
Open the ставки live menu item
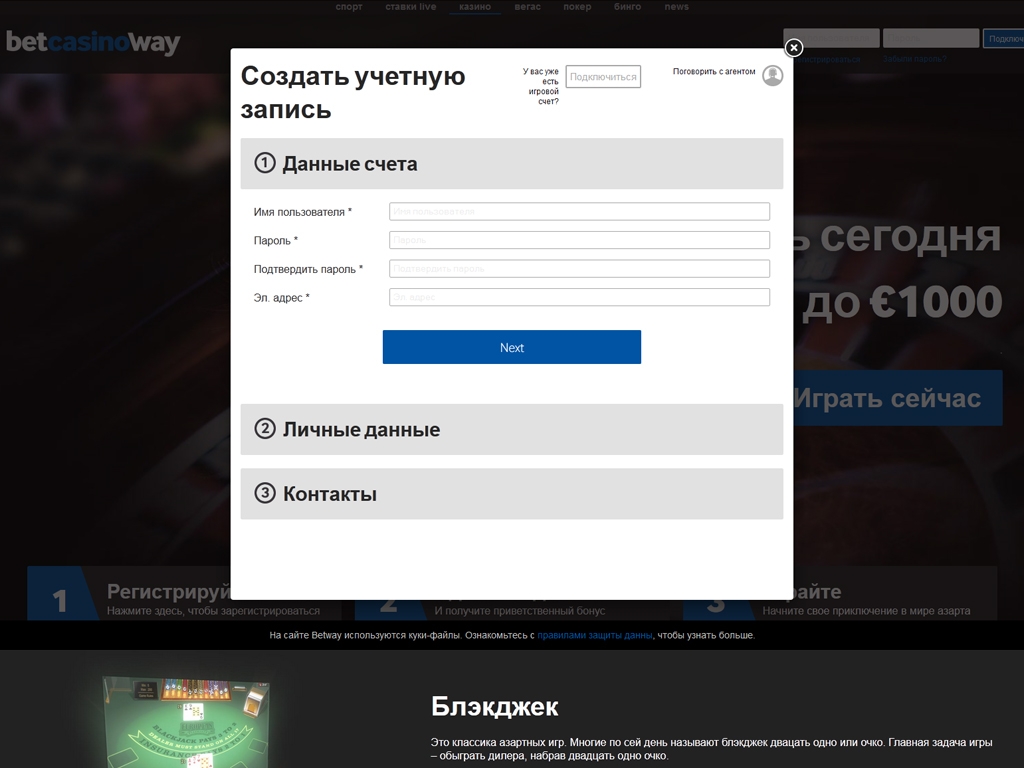click(410, 7)
